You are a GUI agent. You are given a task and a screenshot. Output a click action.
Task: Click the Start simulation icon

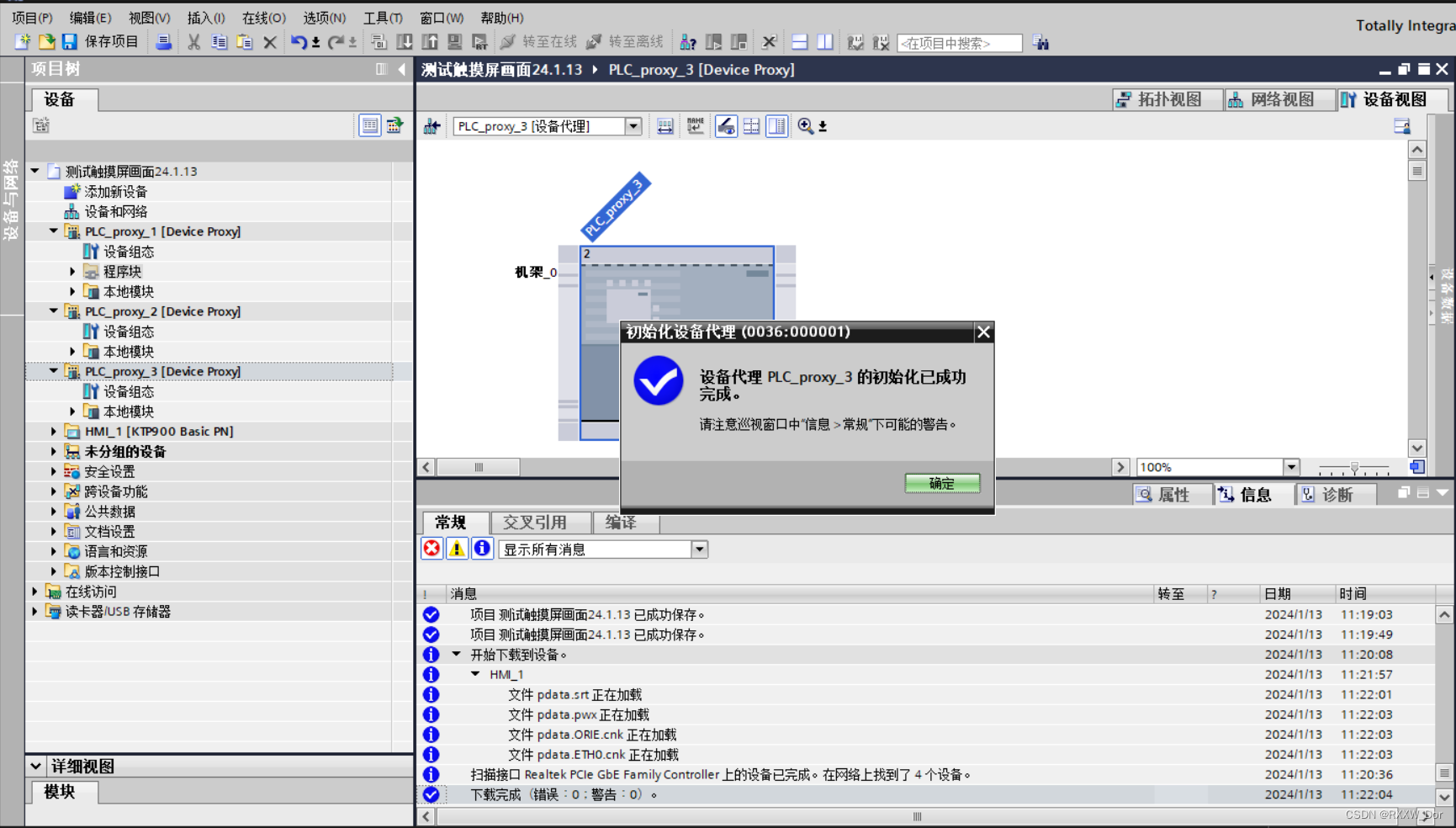pyautogui.click(x=455, y=42)
